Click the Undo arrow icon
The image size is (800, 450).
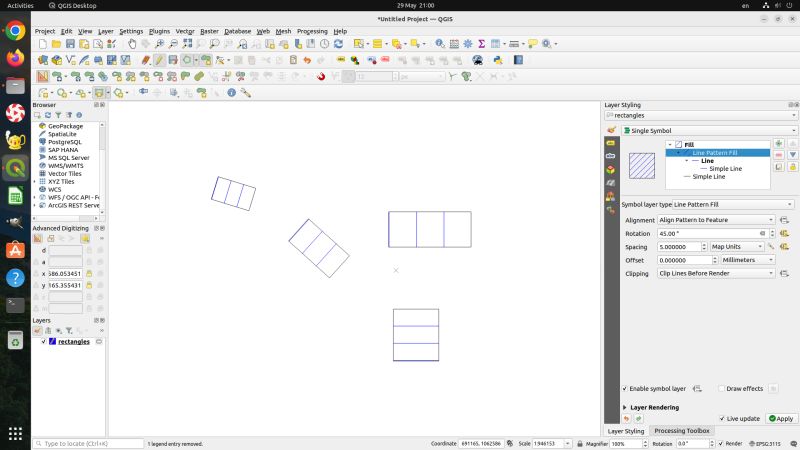pyautogui.click(x=307, y=60)
